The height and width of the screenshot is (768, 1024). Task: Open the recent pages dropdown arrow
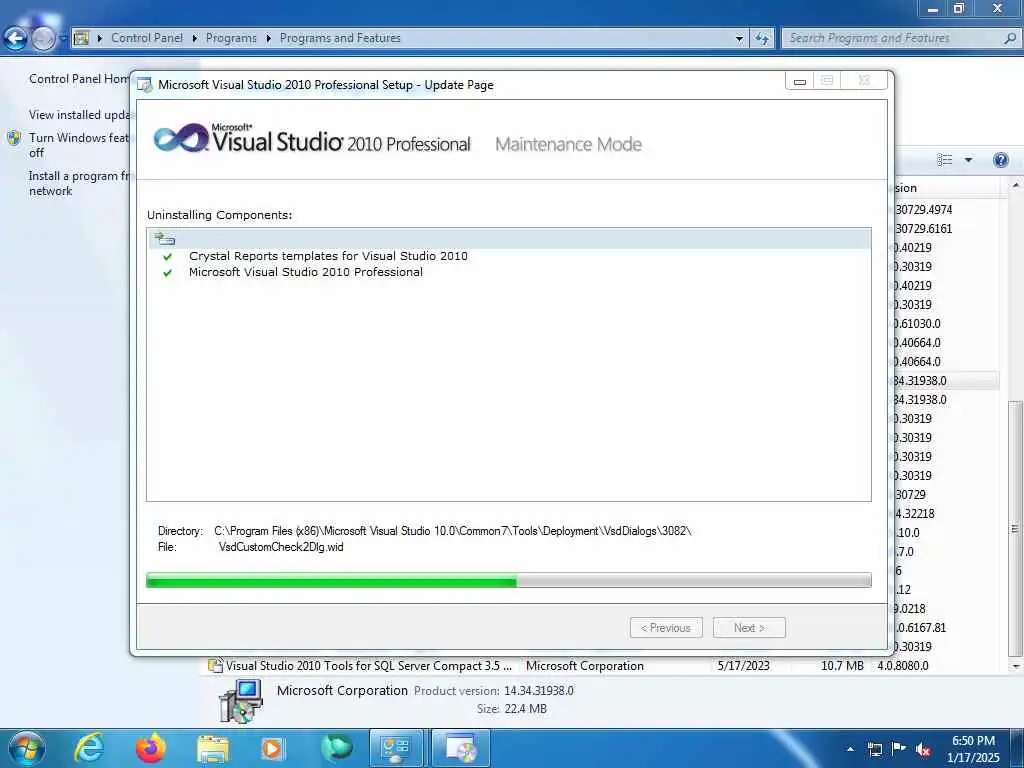click(63, 39)
